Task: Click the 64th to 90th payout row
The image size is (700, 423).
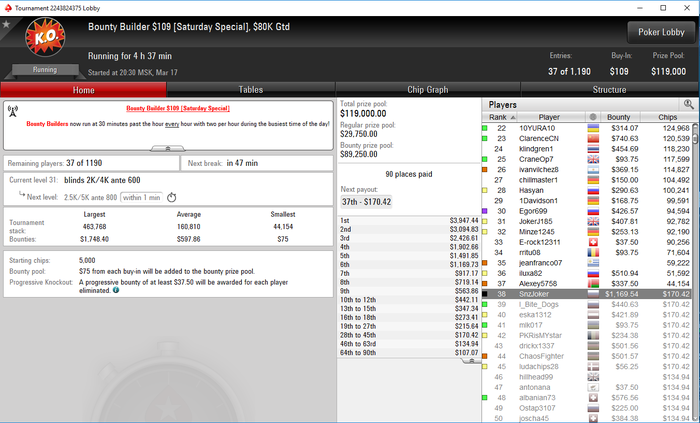Action: pos(409,352)
